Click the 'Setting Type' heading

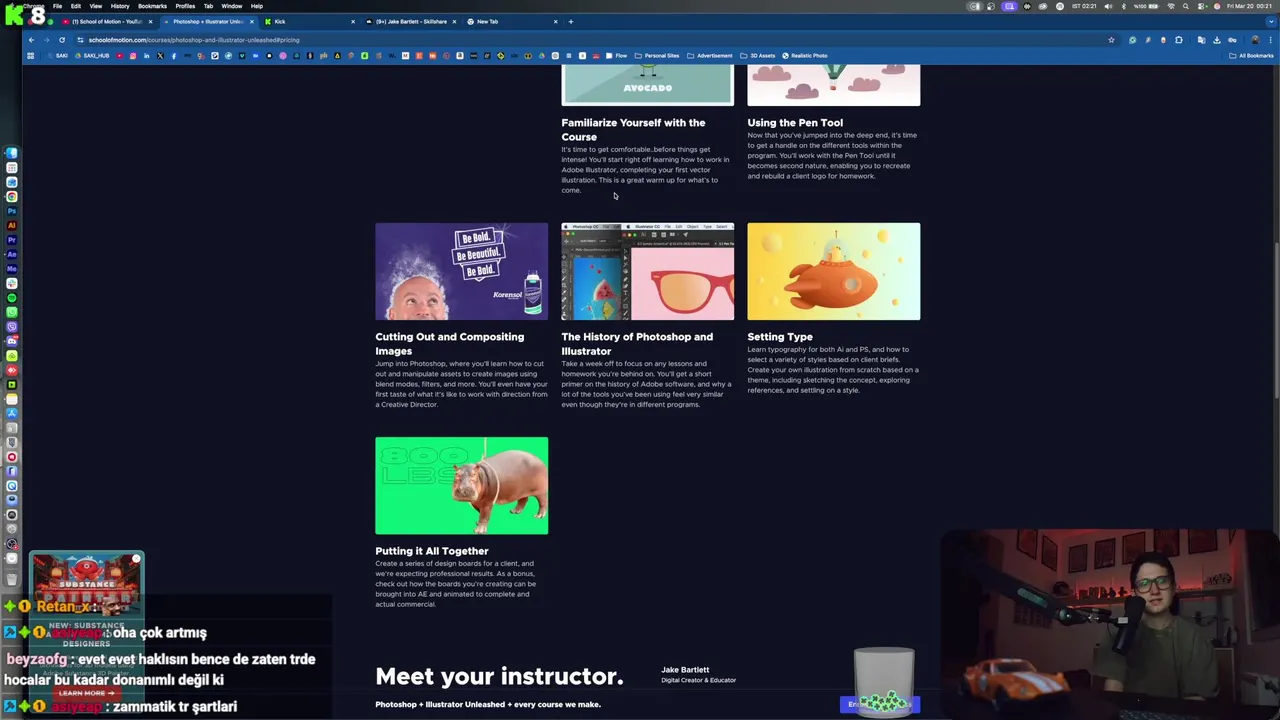coord(780,337)
